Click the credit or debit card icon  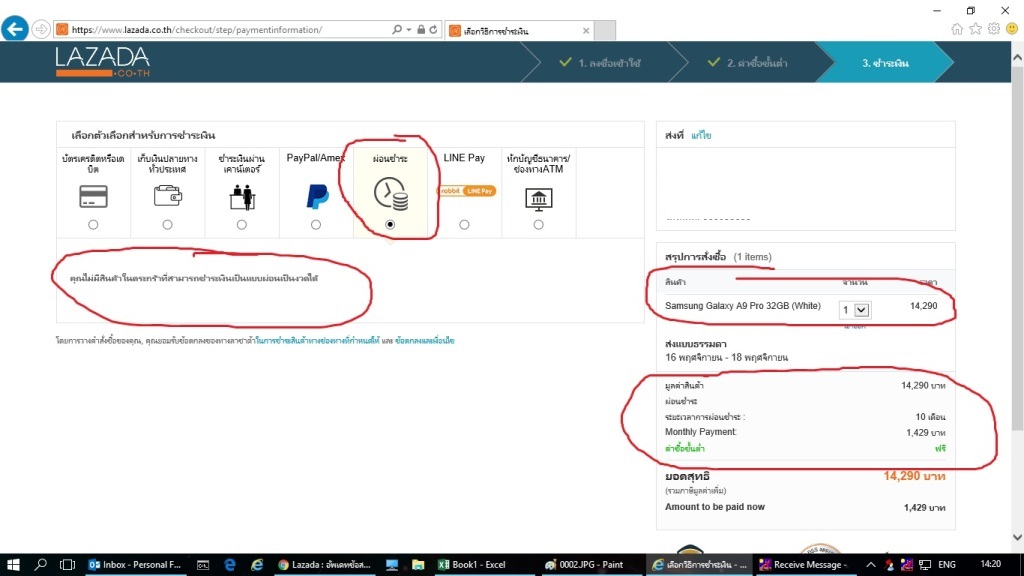tap(93, 197)
